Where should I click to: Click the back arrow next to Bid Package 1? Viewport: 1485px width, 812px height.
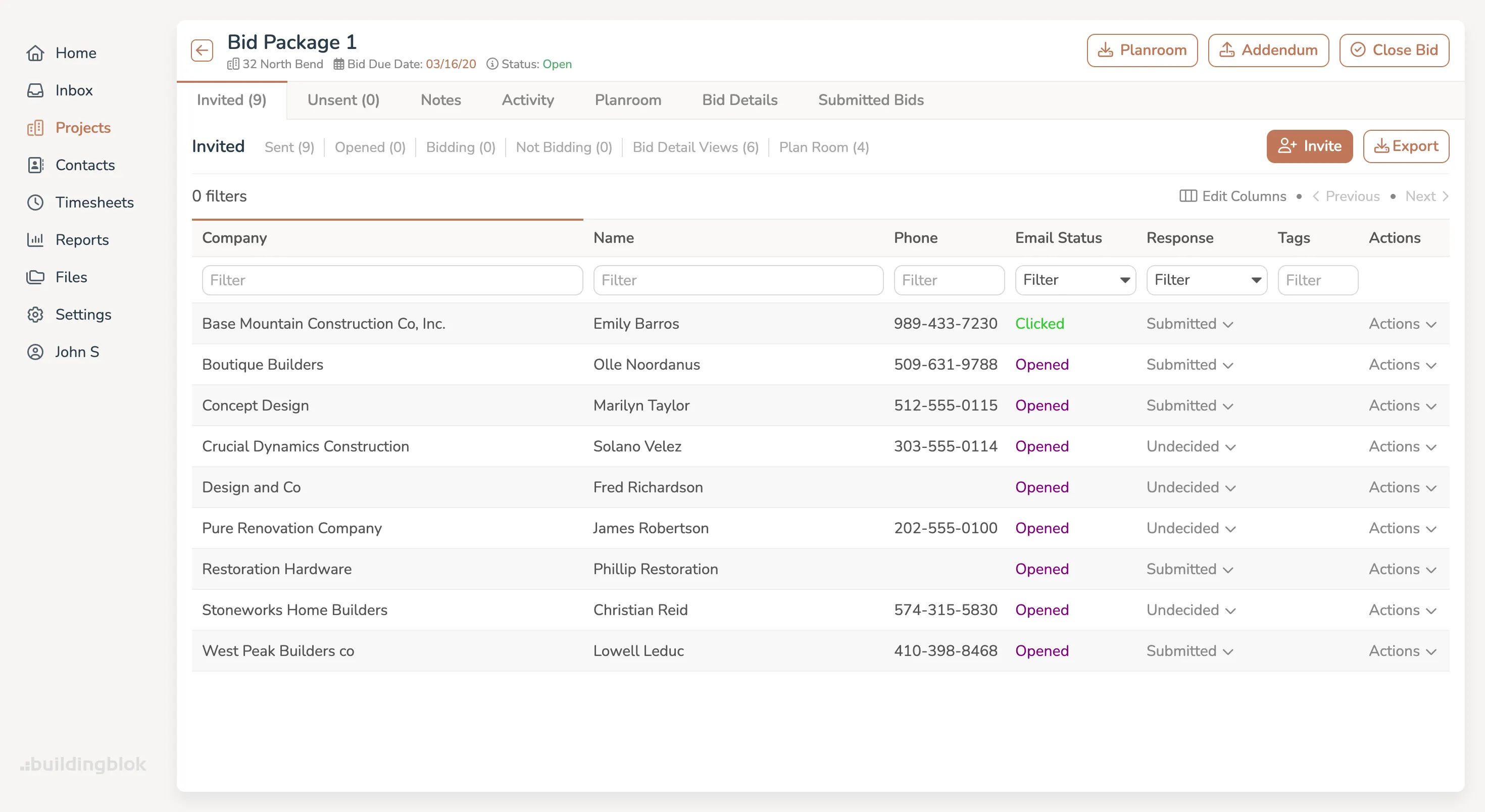(202, 50)
